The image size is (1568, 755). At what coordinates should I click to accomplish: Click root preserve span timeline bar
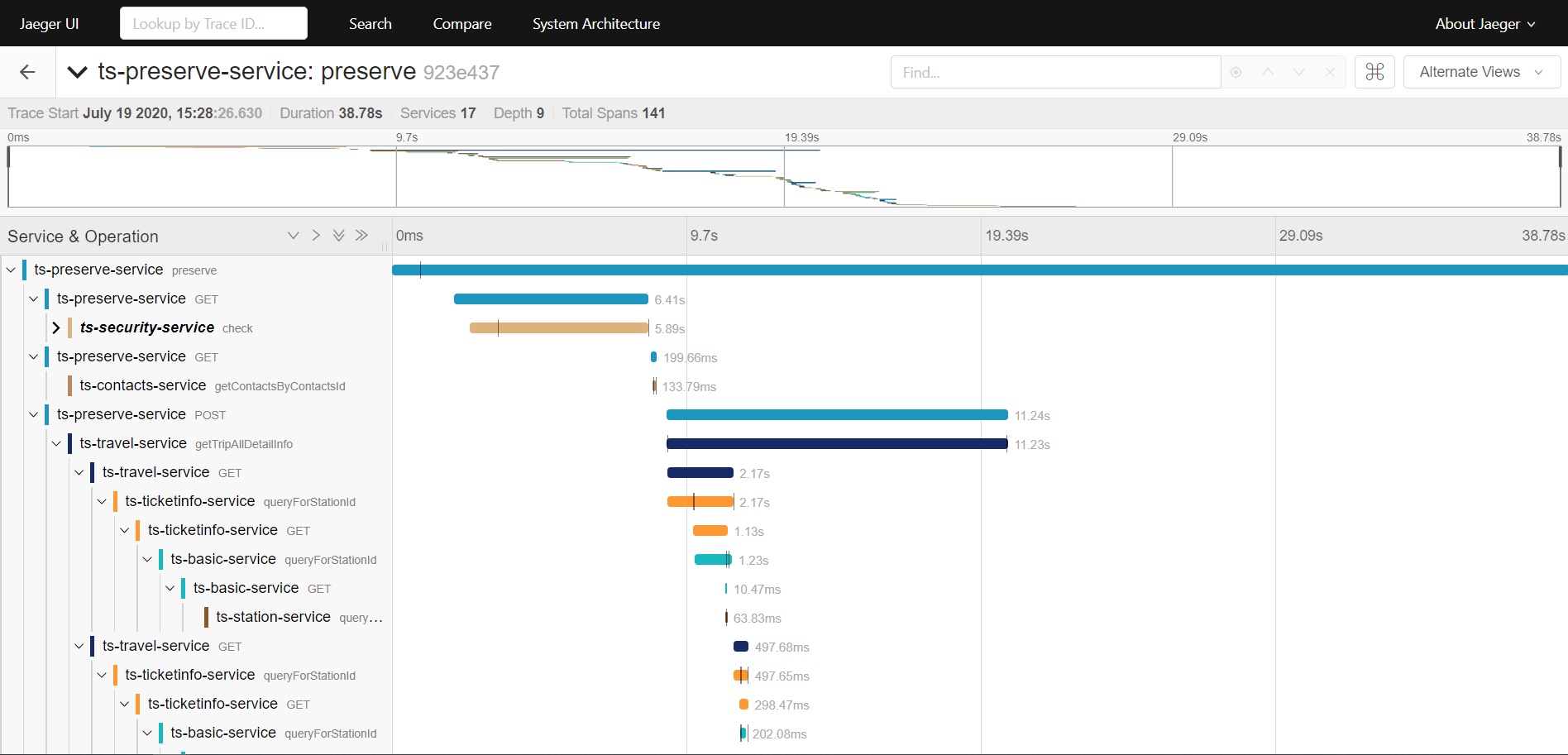[x=980, y=270]
